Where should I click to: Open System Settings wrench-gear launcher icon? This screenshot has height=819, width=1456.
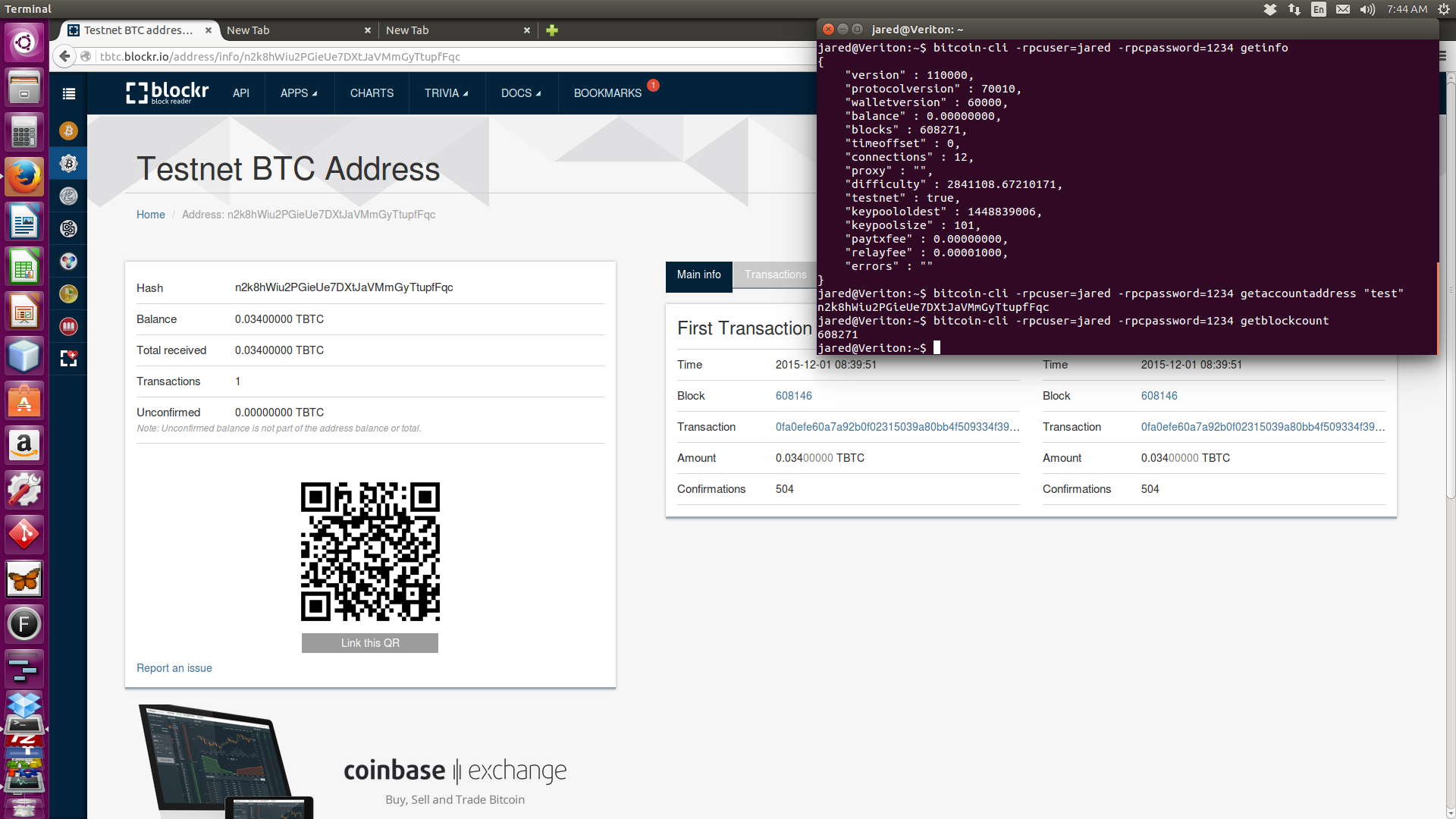pyautogui.click(x=24, y=490)
